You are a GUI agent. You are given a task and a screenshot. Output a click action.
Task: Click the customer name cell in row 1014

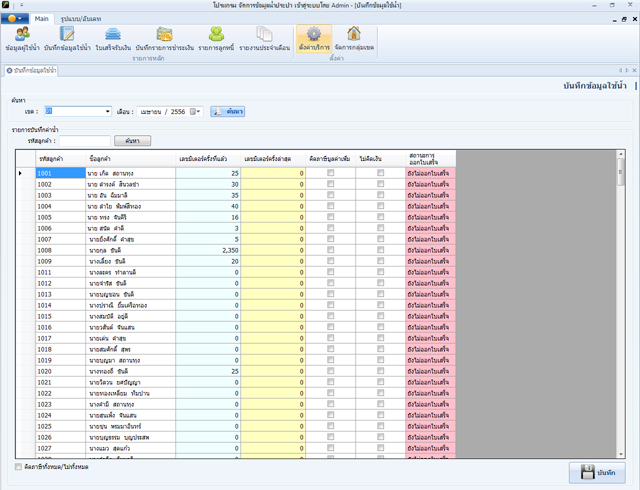click(x=131, y=305)
